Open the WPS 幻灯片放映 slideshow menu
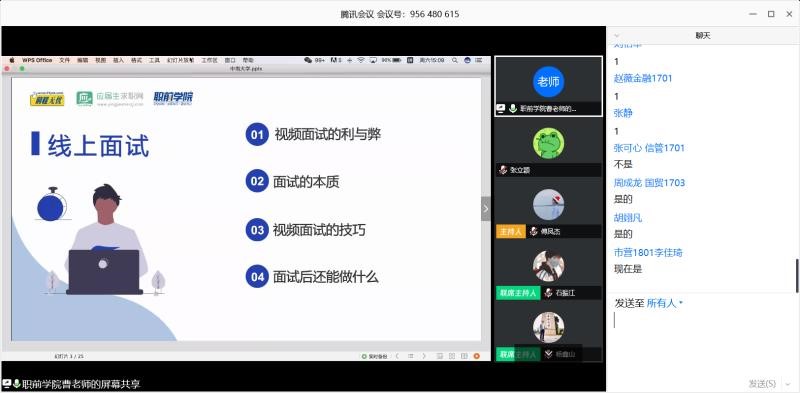Screen dimensions: 800x393 (180, 60)
